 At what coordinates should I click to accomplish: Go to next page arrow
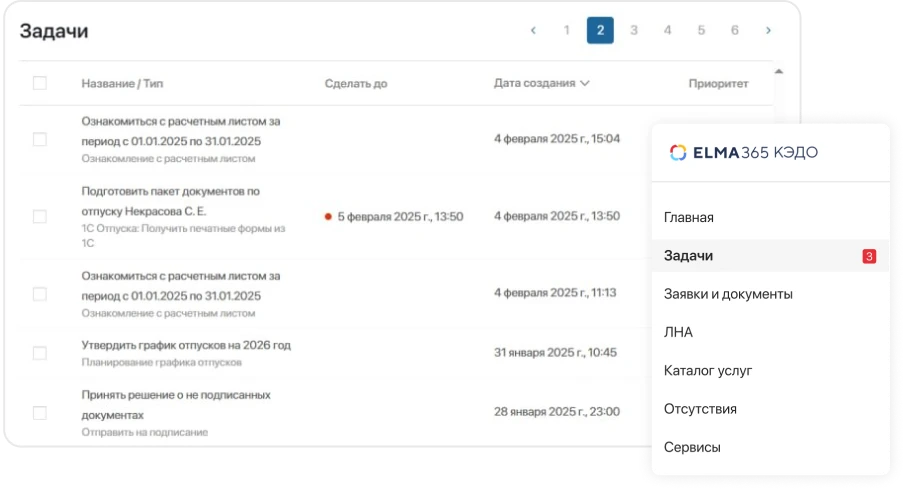pos(768,30)
